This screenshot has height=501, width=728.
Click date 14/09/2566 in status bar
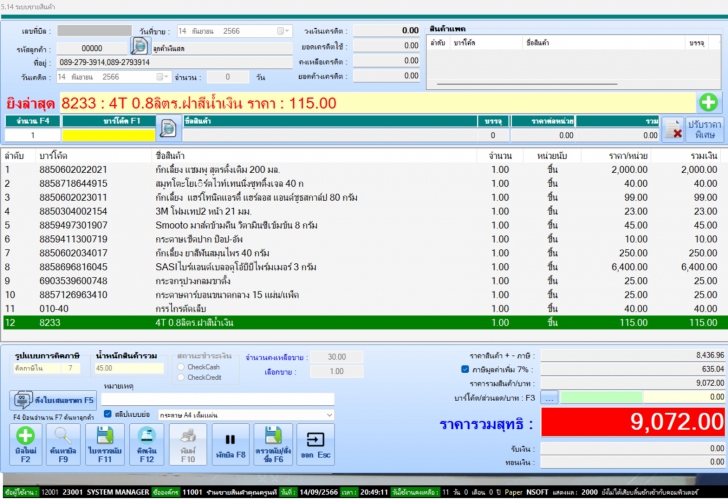pyautogui.click(x=318, y=492)
